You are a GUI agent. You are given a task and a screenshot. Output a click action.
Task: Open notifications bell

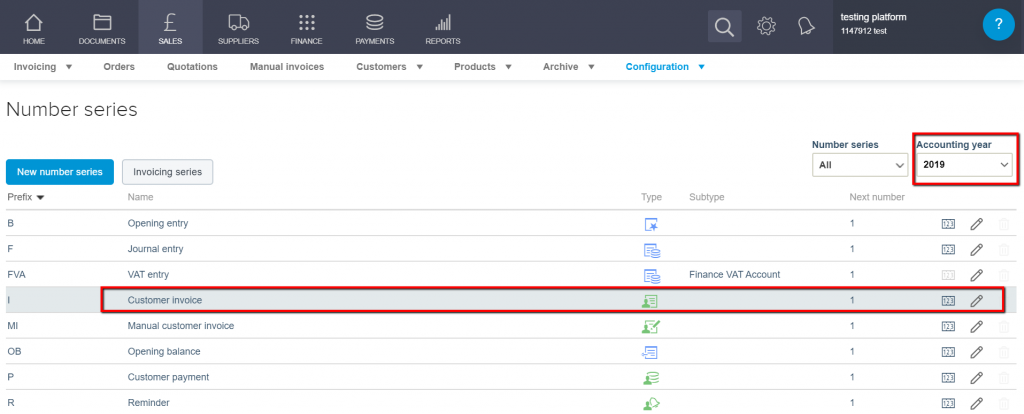807,26
